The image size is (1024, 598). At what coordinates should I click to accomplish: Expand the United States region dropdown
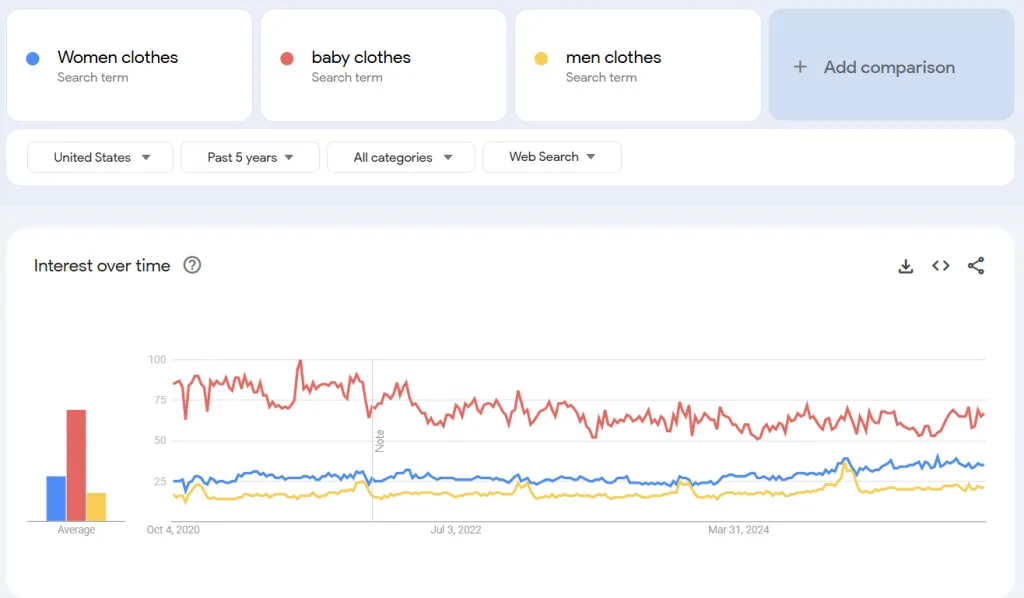click(x=100, y=157)
